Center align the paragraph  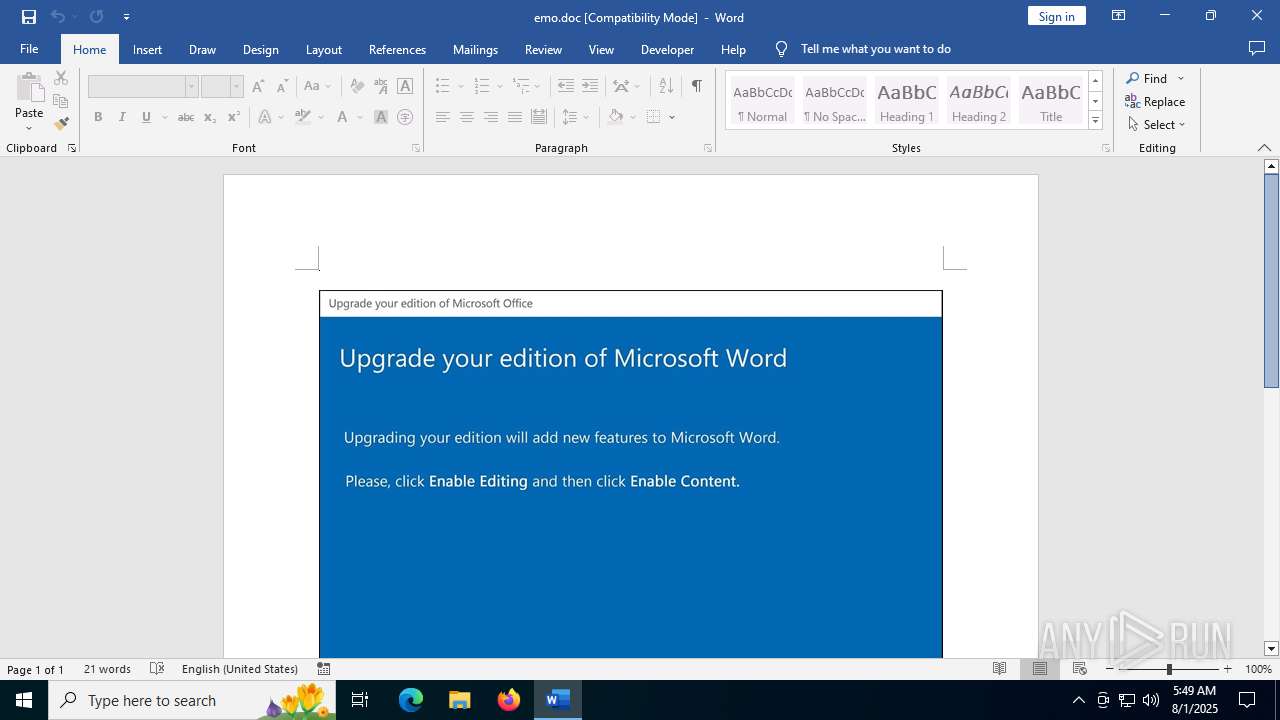point(466,117)
